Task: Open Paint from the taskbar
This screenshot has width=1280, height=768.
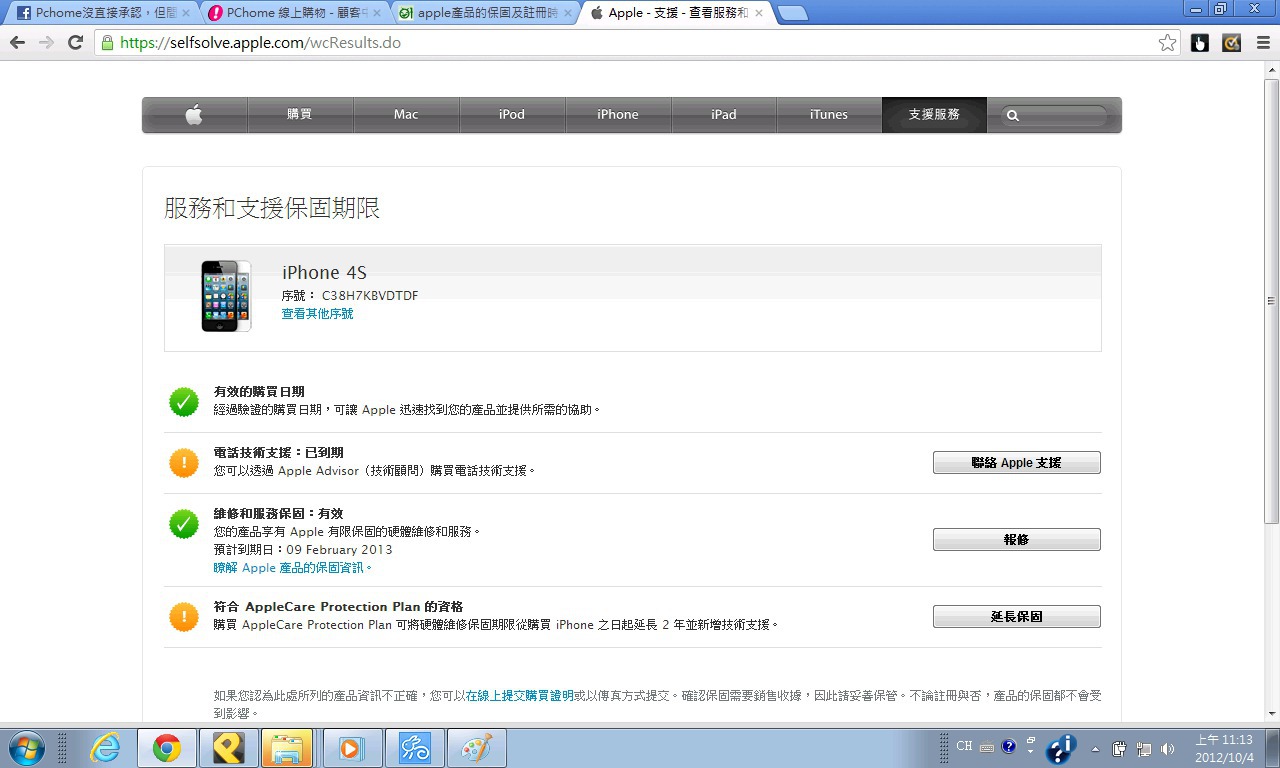Action: tap(477, 747)
